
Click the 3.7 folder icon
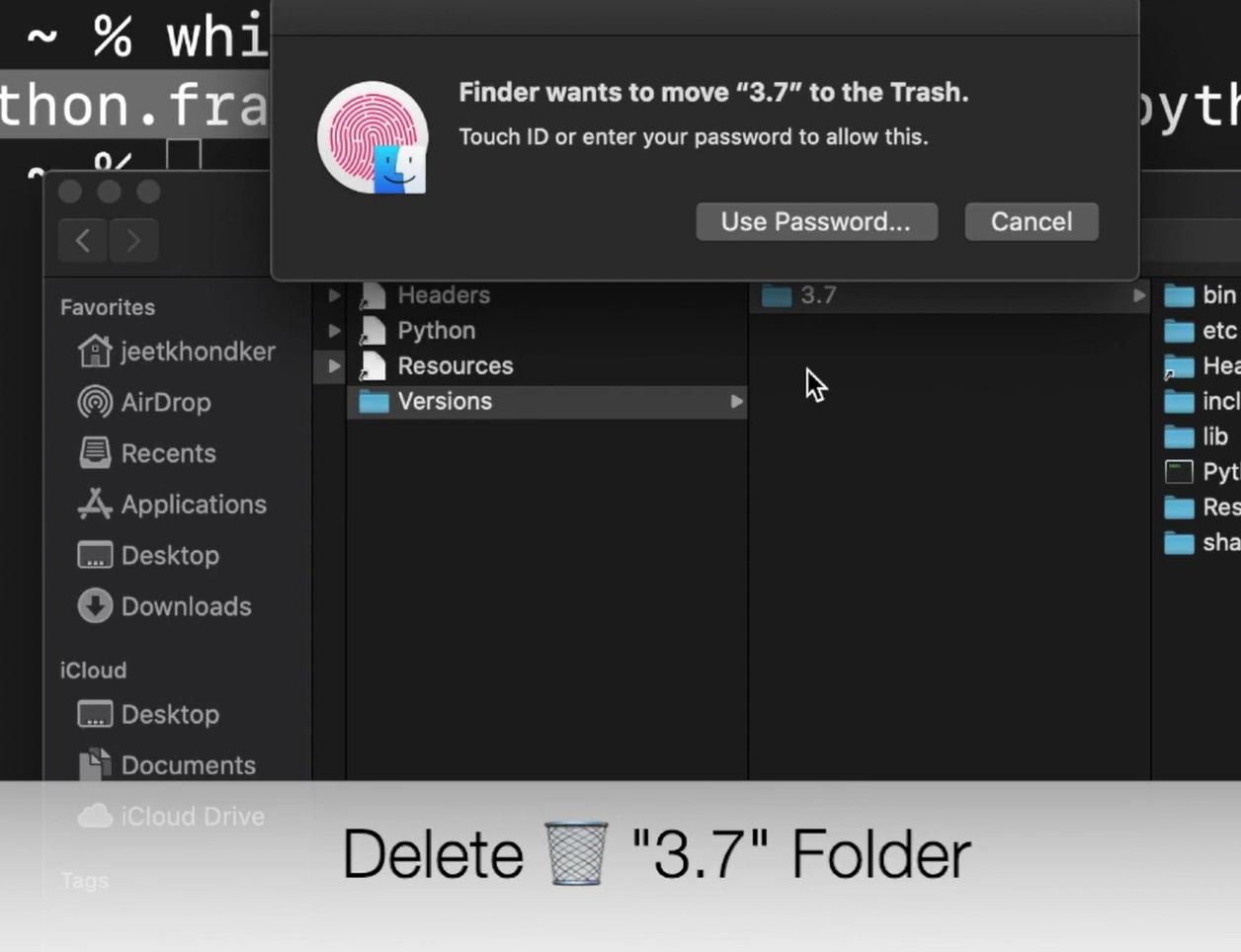[777, 294]
